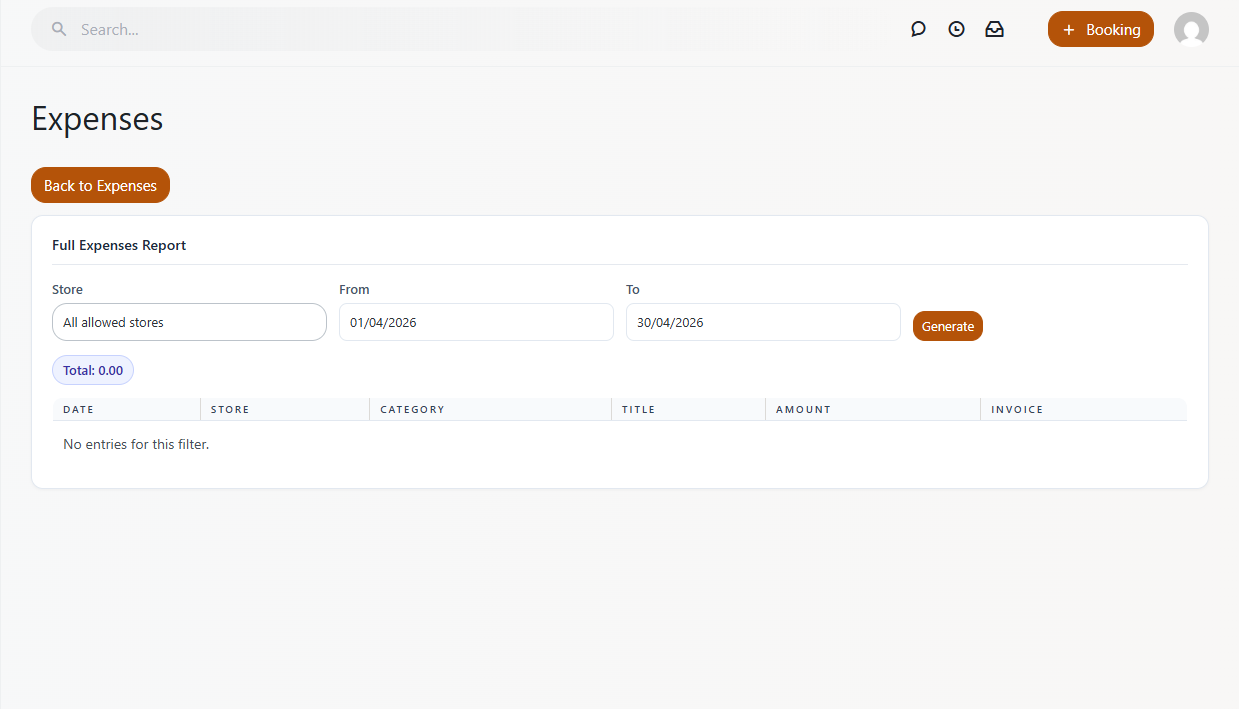Click the Category column header
1239x709 pixels.
pos(412,410)
